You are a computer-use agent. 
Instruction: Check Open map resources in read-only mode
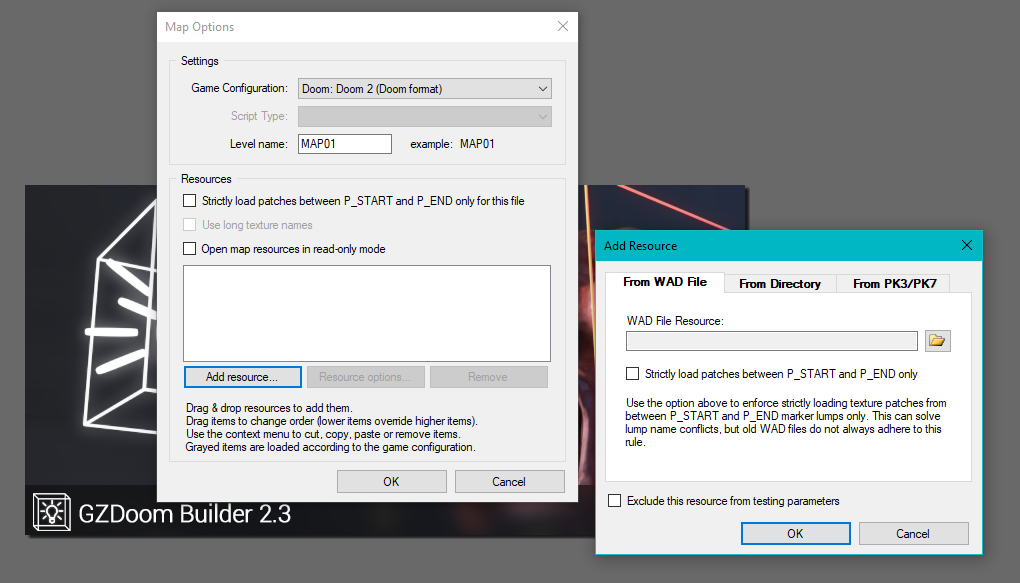[190, 249]
